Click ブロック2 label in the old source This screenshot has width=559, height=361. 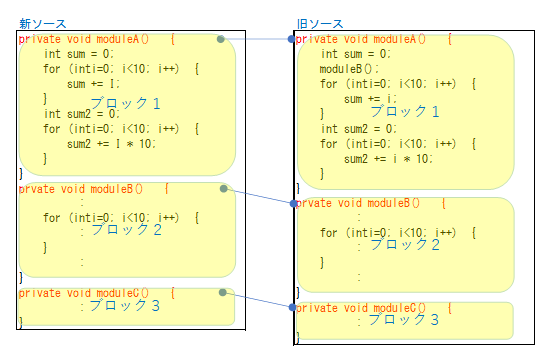(405, 244)
